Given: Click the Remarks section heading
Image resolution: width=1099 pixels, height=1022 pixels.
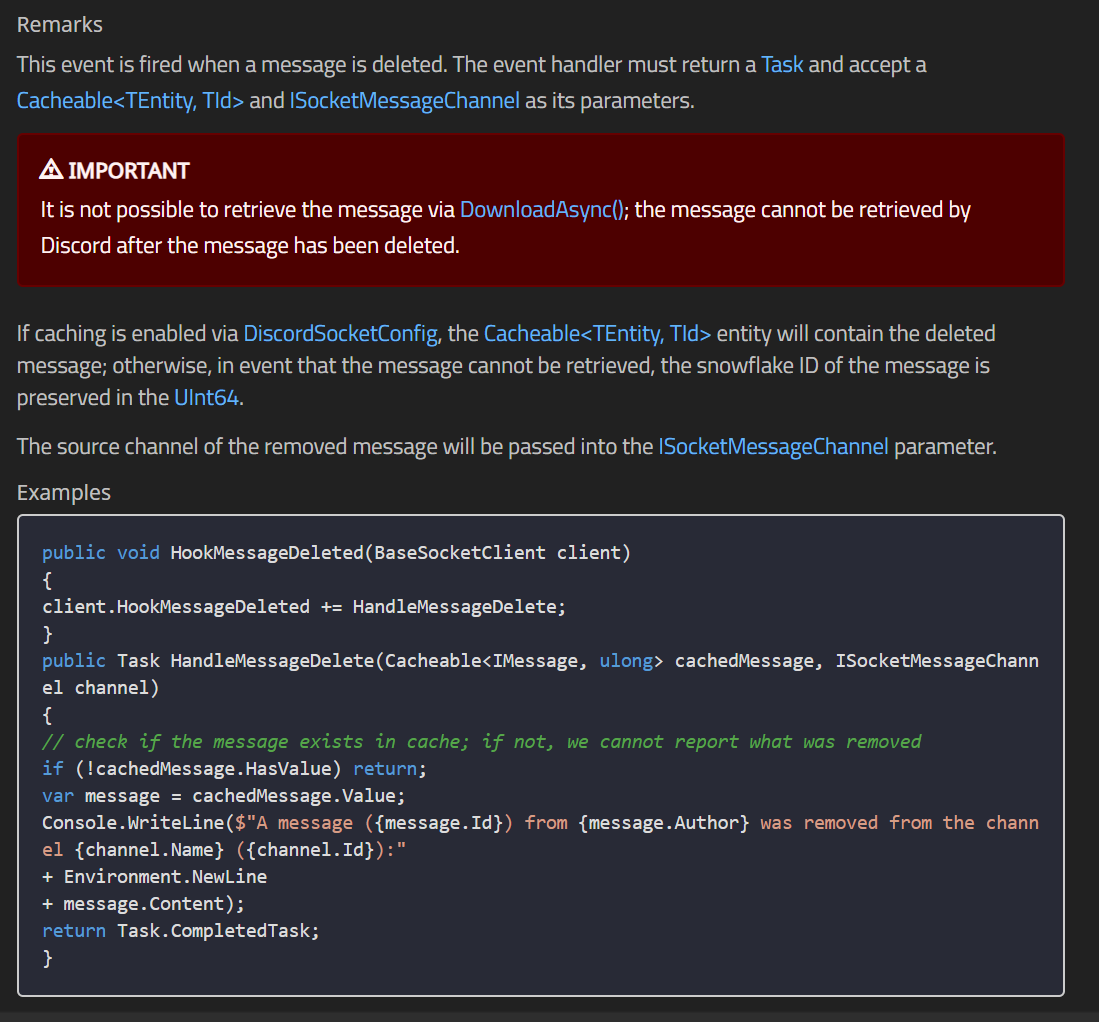Looking at the screenshot, I should pyautogui.click(x=59, y=24).
